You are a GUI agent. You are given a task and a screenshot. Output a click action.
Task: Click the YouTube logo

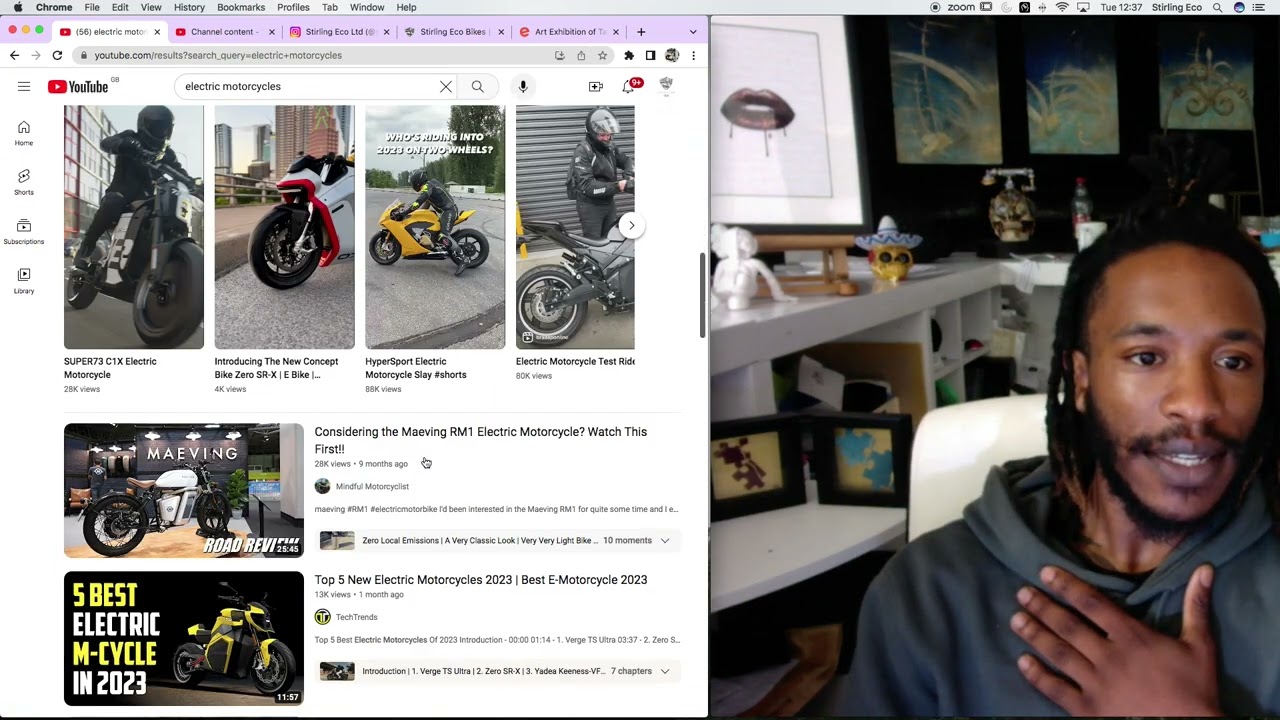click(x=78, y=87)
